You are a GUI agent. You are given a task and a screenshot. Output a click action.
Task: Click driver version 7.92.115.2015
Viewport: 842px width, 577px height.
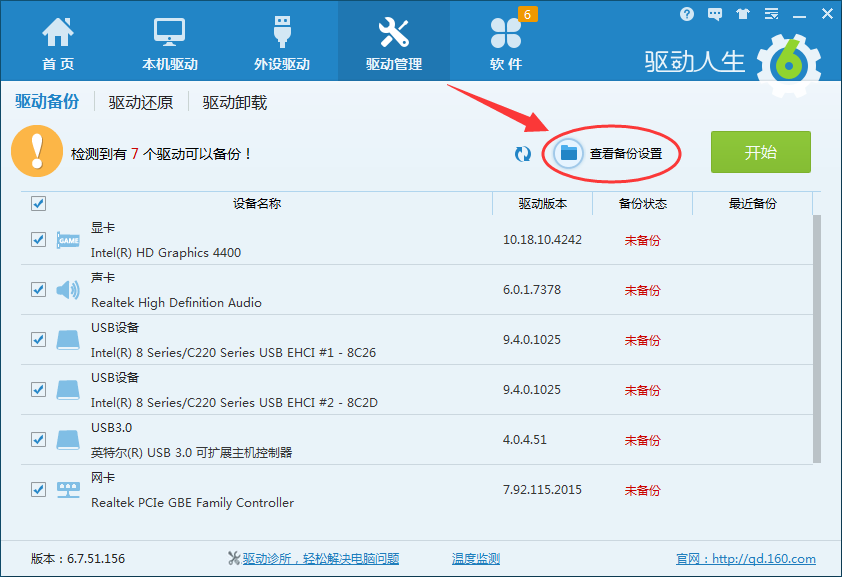pos(542,489)
